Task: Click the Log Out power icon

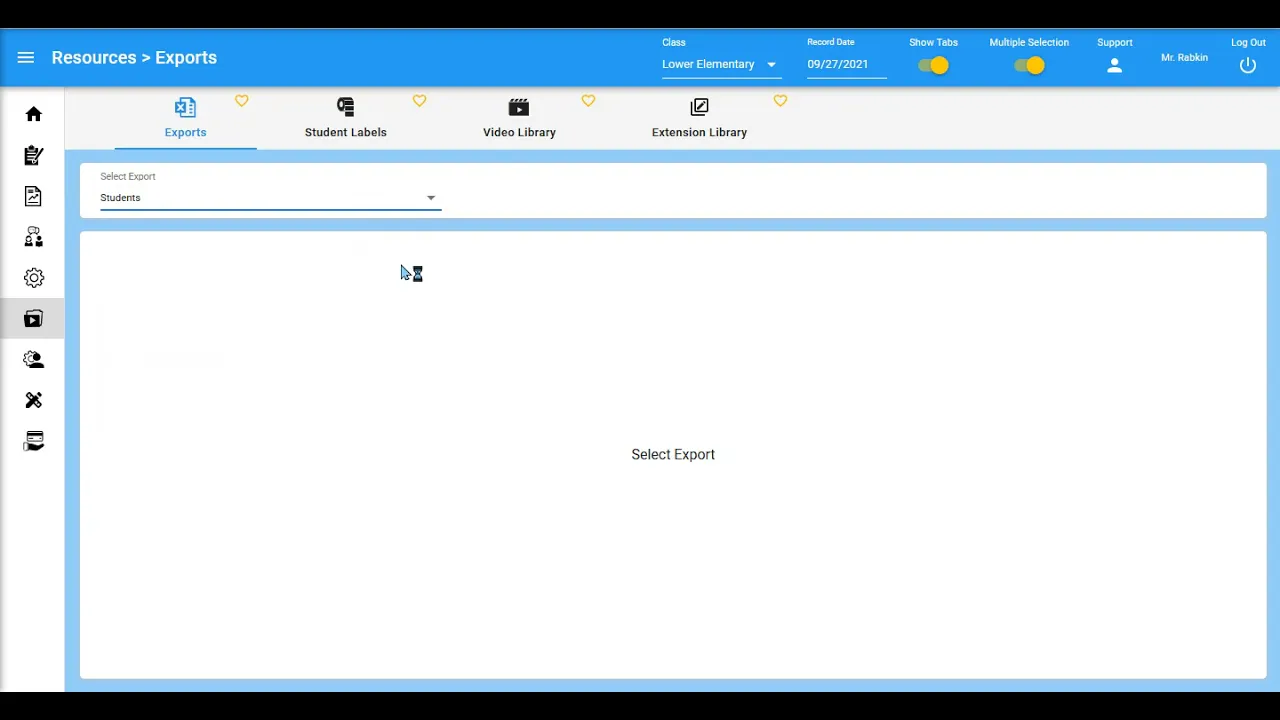Action: tap(1248, 66)
